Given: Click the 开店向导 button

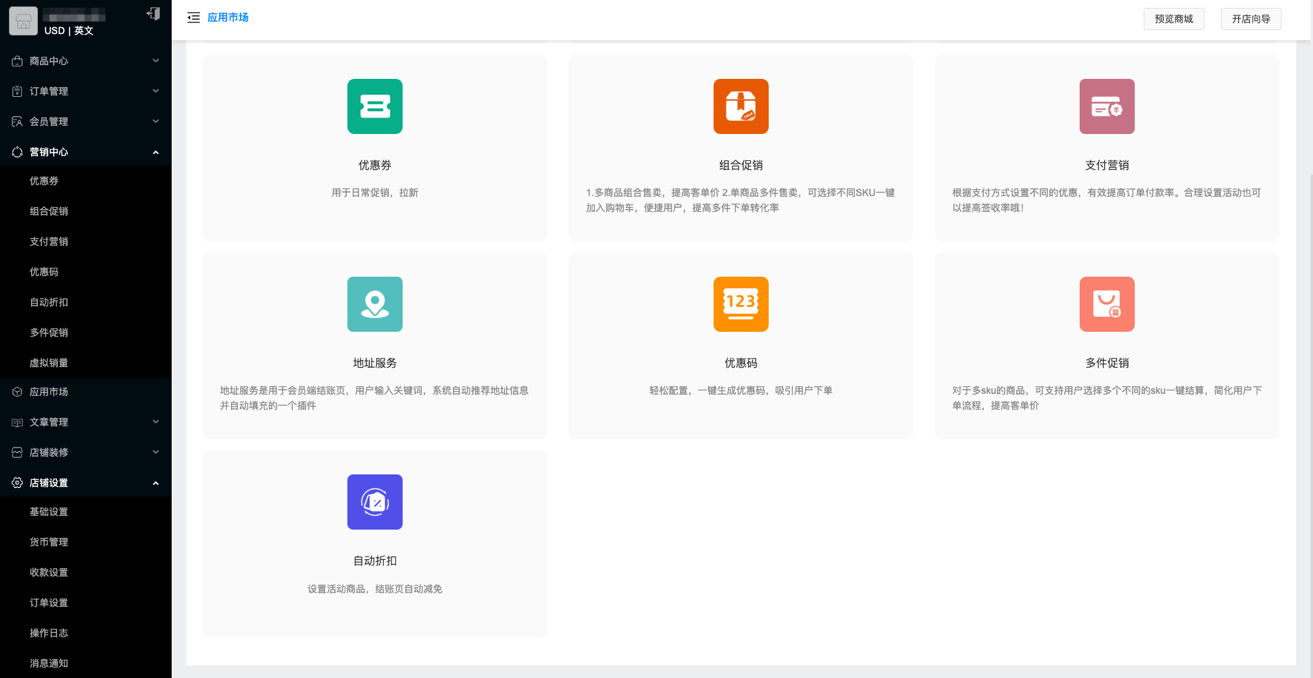Looking at the screenshot, I should coord(1250,19).
